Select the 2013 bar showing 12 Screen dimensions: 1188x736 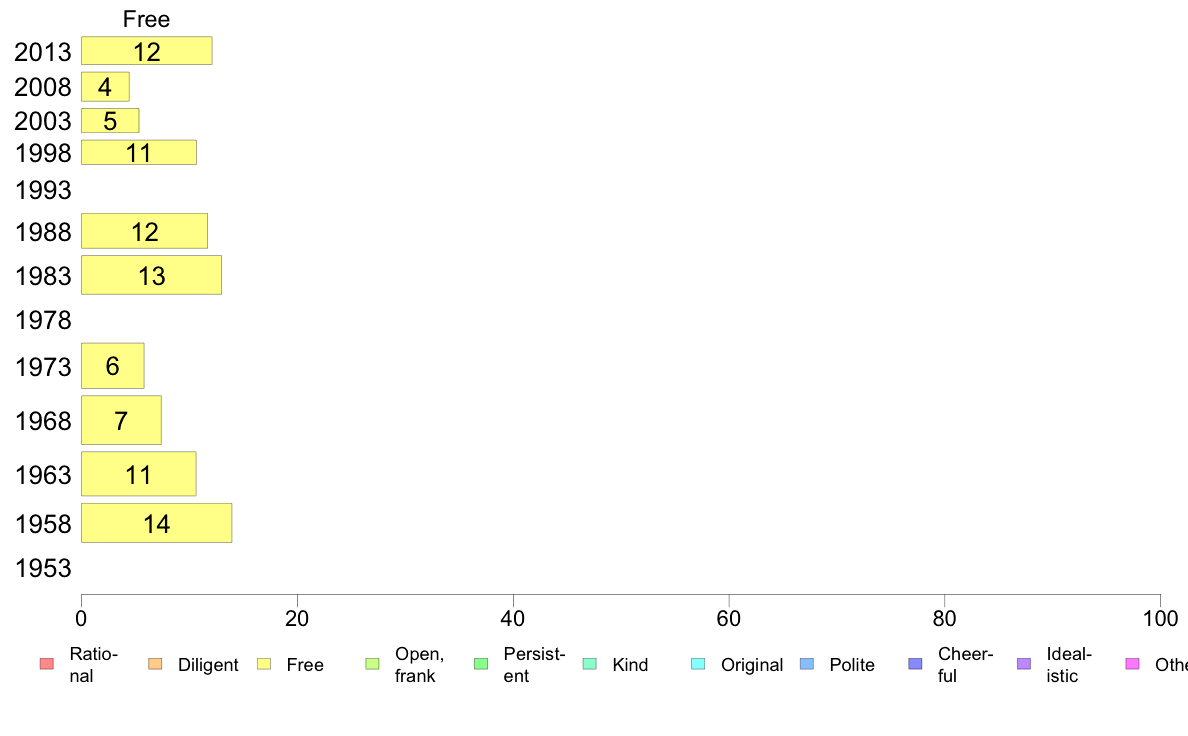(147, 51)
